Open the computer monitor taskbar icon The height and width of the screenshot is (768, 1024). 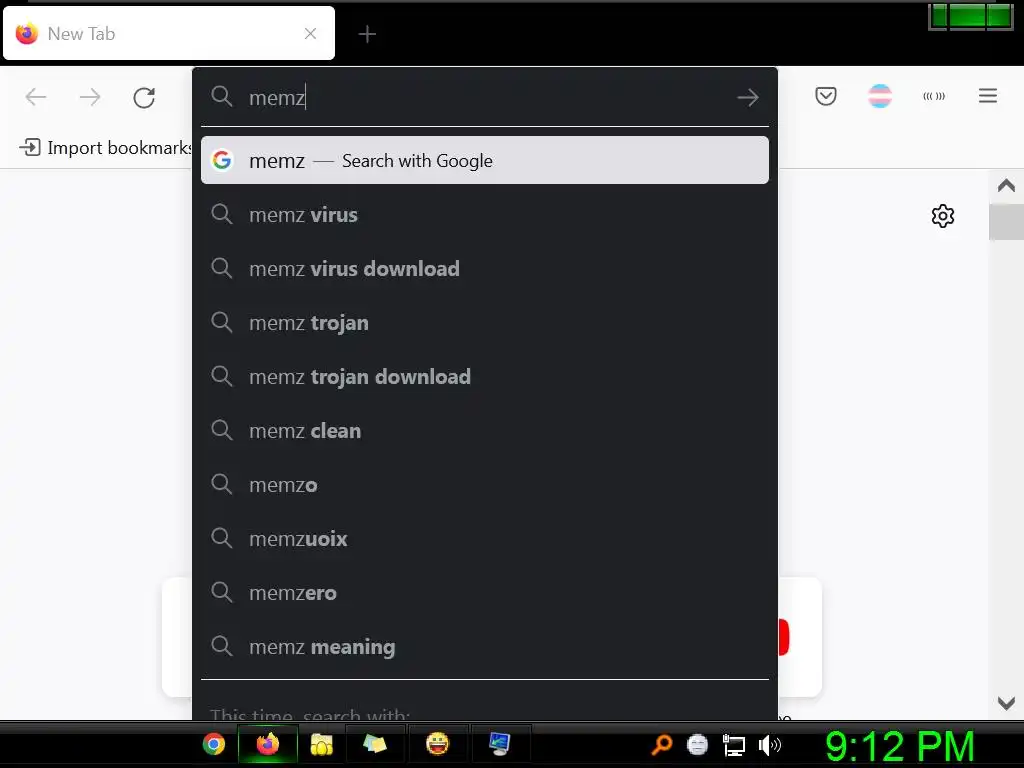[500, 744]
